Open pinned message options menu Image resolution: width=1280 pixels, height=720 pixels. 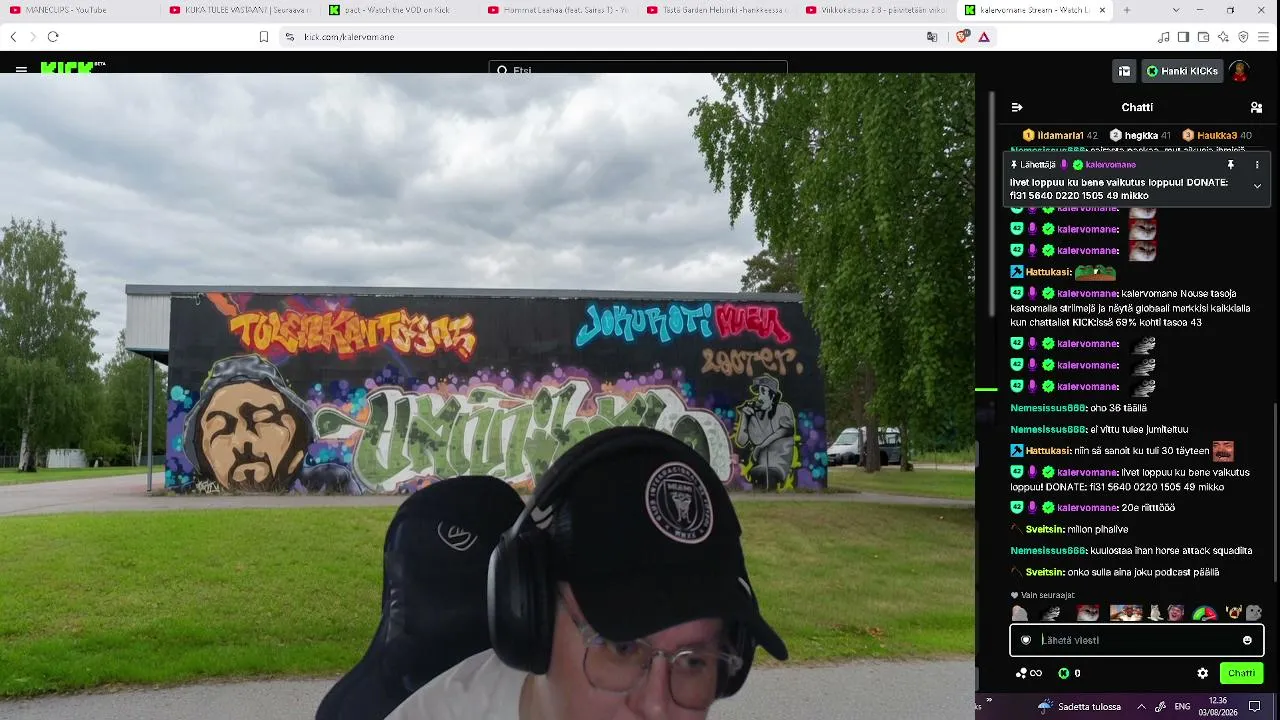pos(1257,165)
